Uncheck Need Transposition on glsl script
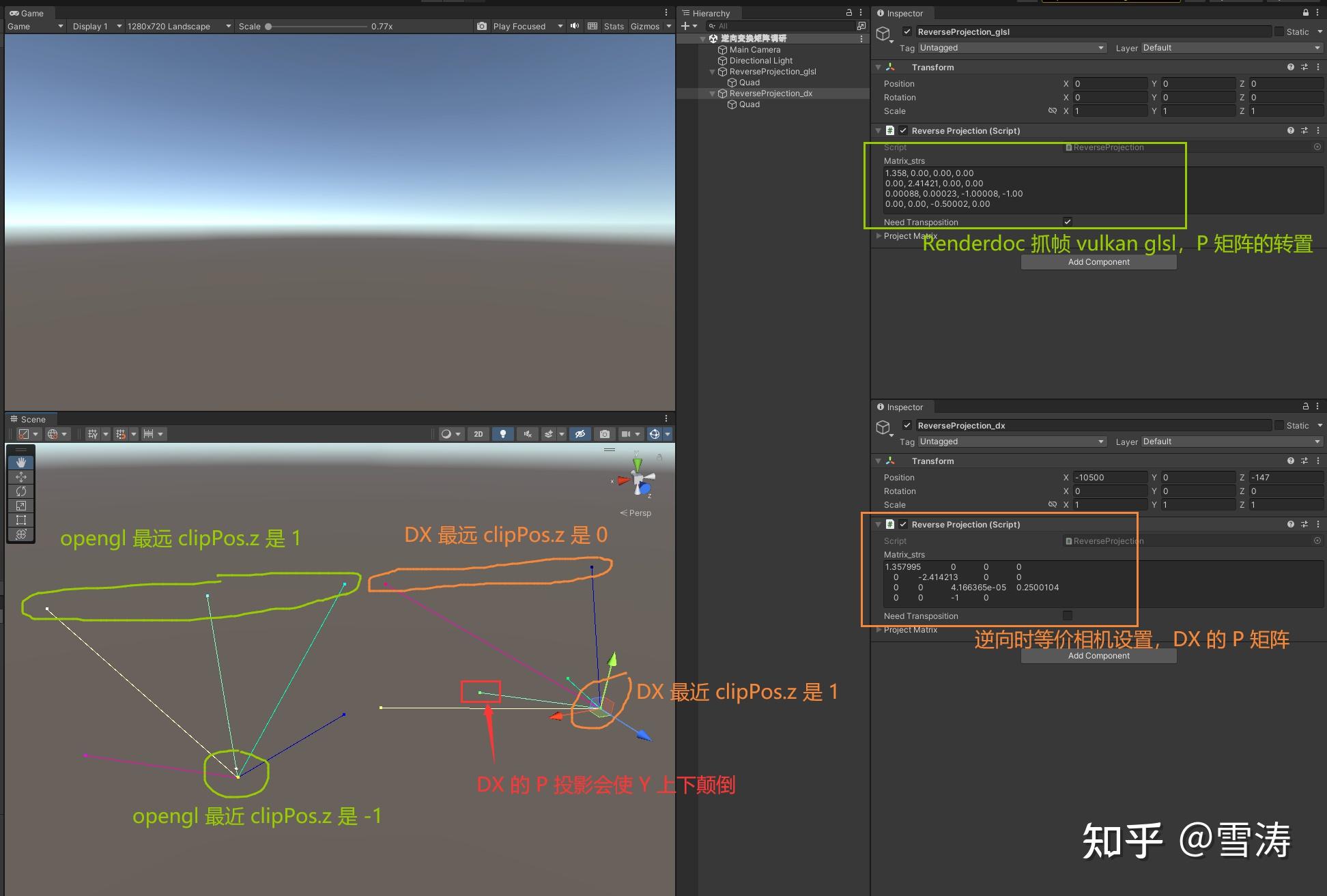1327x896 pixels. point(1067,221)
